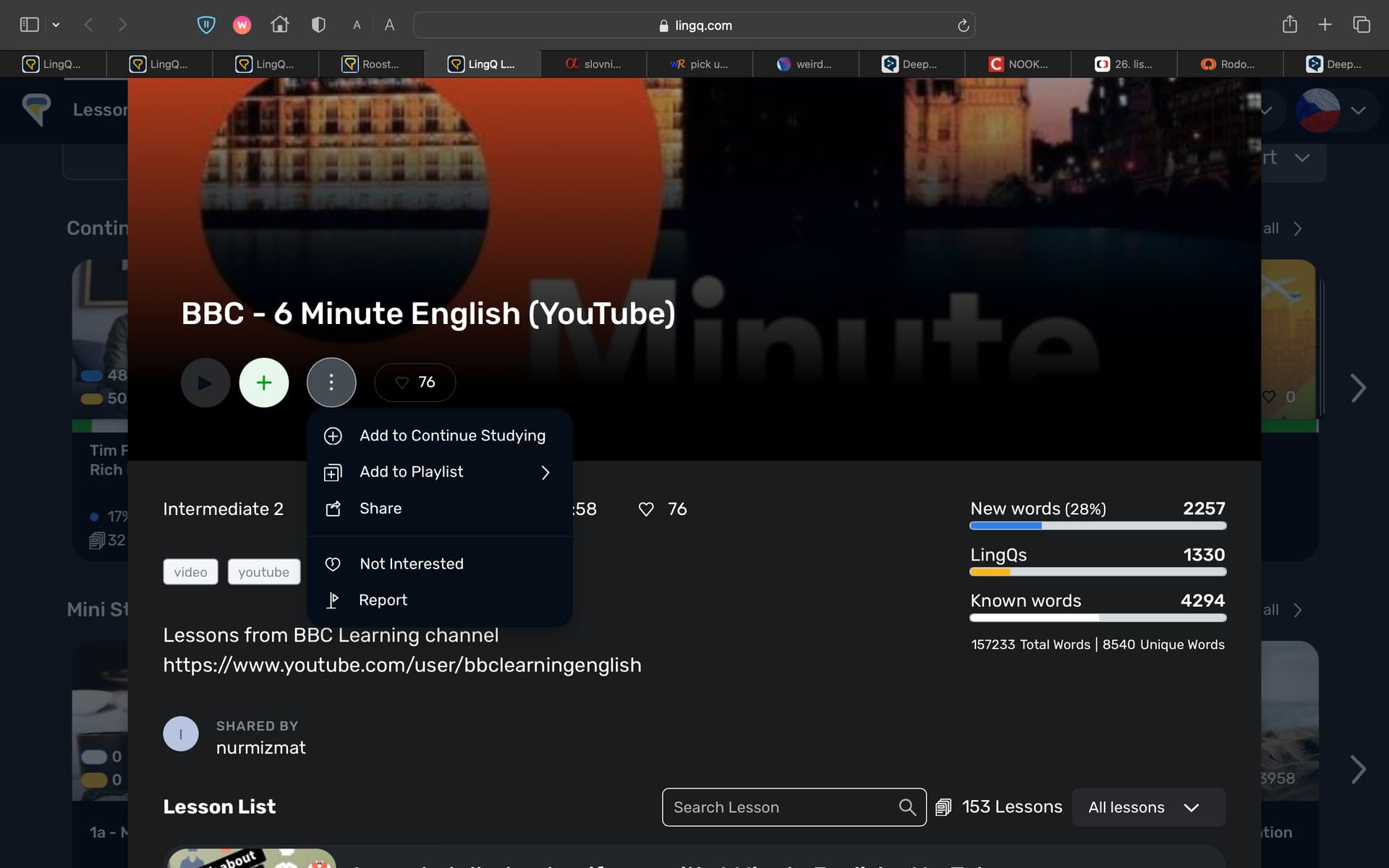Viewport: 1389px width, 868px height.
Task: Click the blue shield extension icon
Action: click(x=206, y=25)
